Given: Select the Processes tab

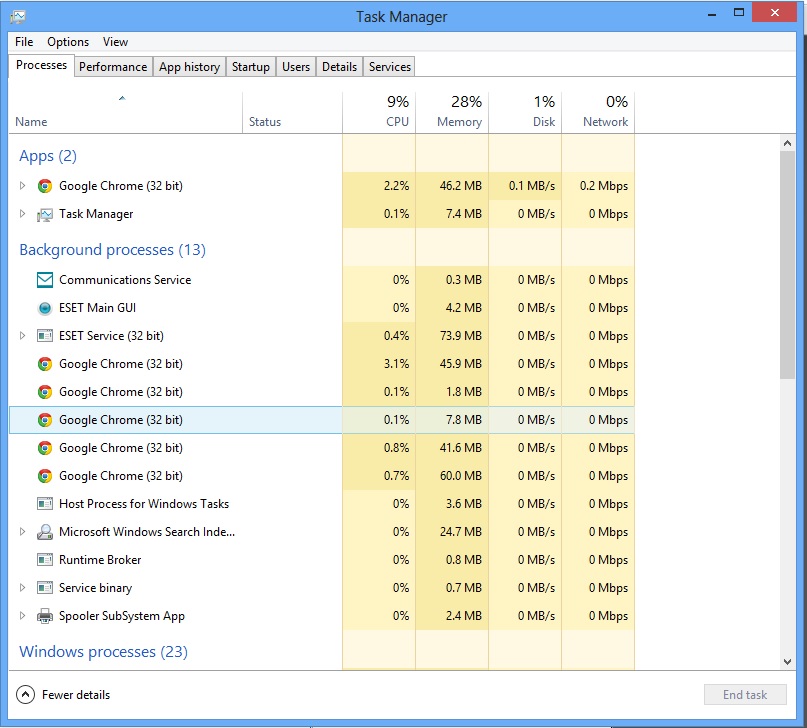Looking at the screenshot, I should tap(42, 65).
